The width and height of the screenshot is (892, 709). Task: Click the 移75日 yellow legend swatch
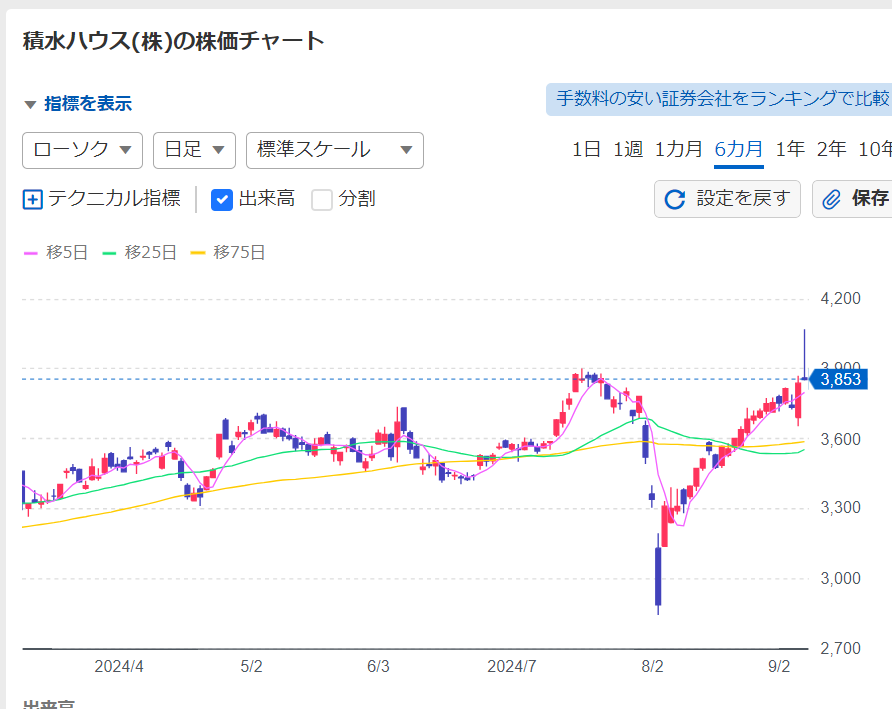(197, 253)
